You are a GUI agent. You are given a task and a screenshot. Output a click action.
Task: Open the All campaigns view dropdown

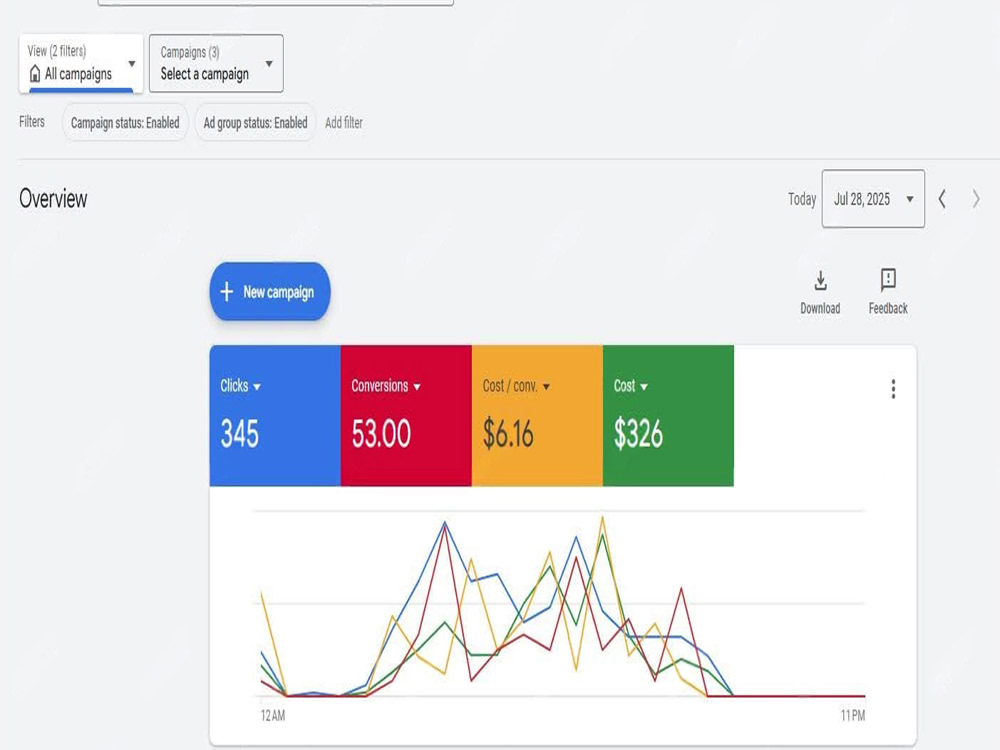click(x=81, y=63)
